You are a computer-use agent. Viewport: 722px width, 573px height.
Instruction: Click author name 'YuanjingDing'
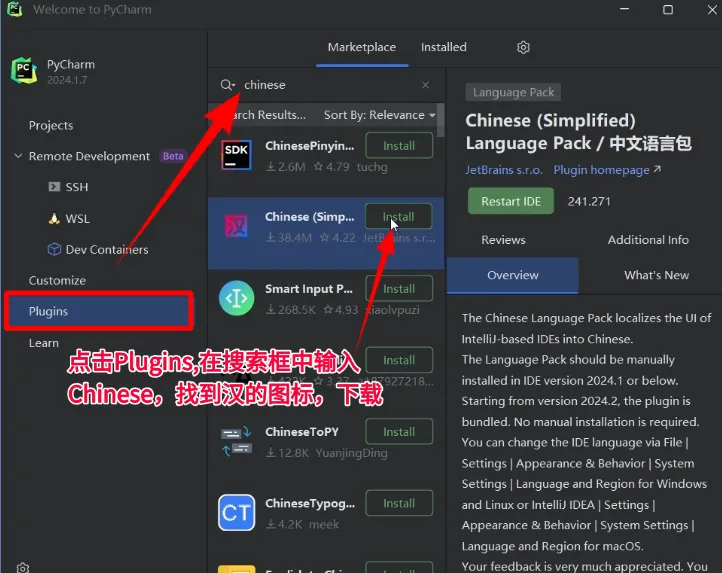pos(352,453)
